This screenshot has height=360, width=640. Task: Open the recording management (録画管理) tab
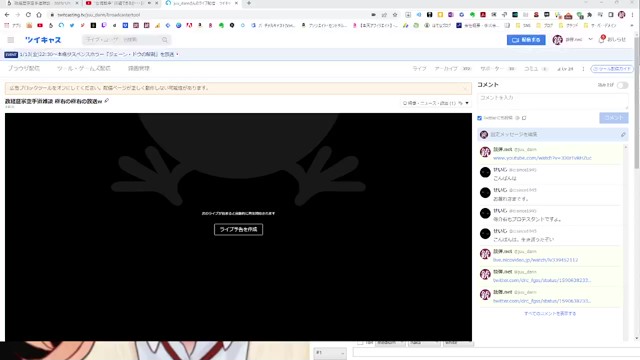coord(139,69)
